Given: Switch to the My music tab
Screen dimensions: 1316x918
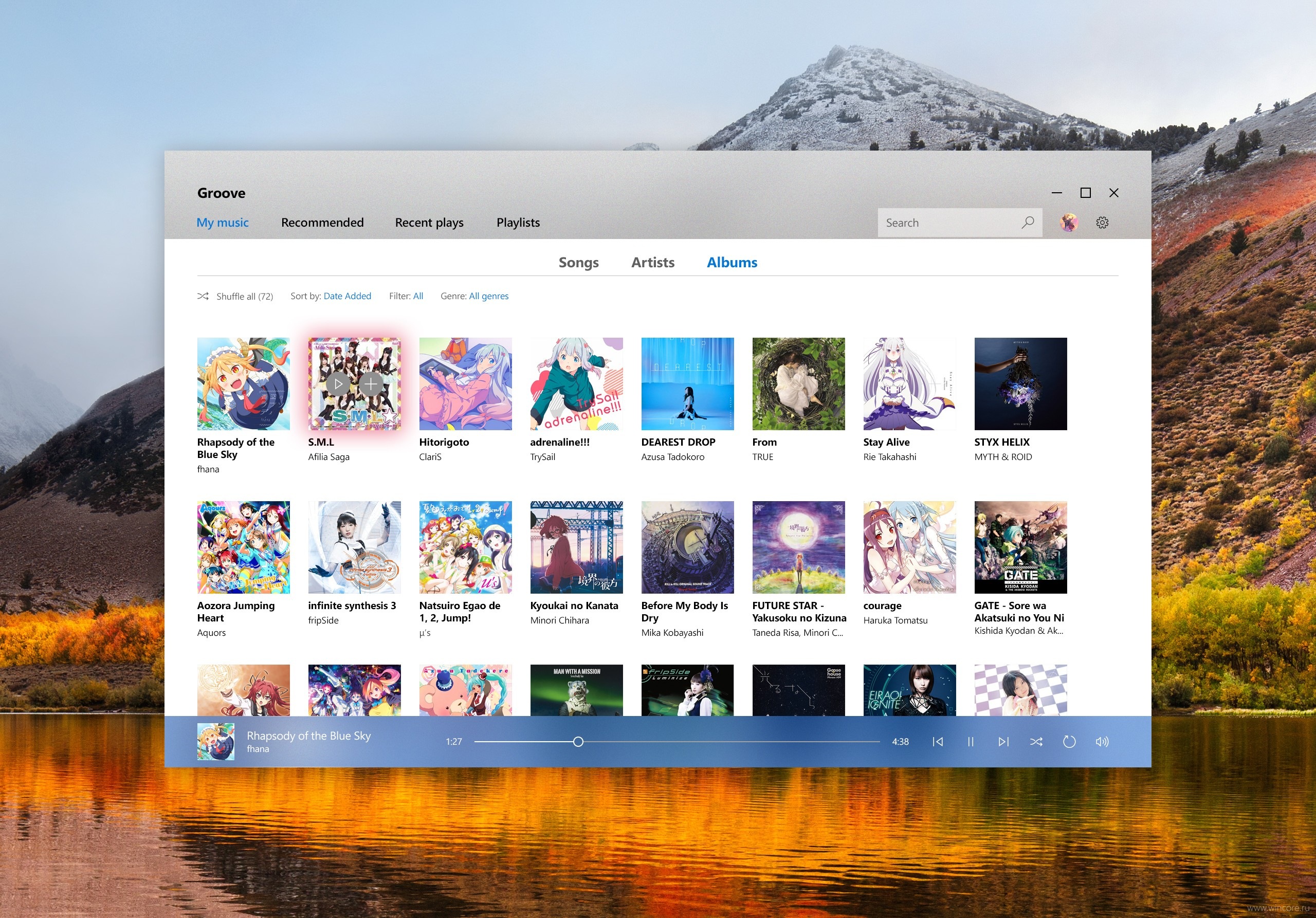Looking at the screenshot, I should (223, 223).
